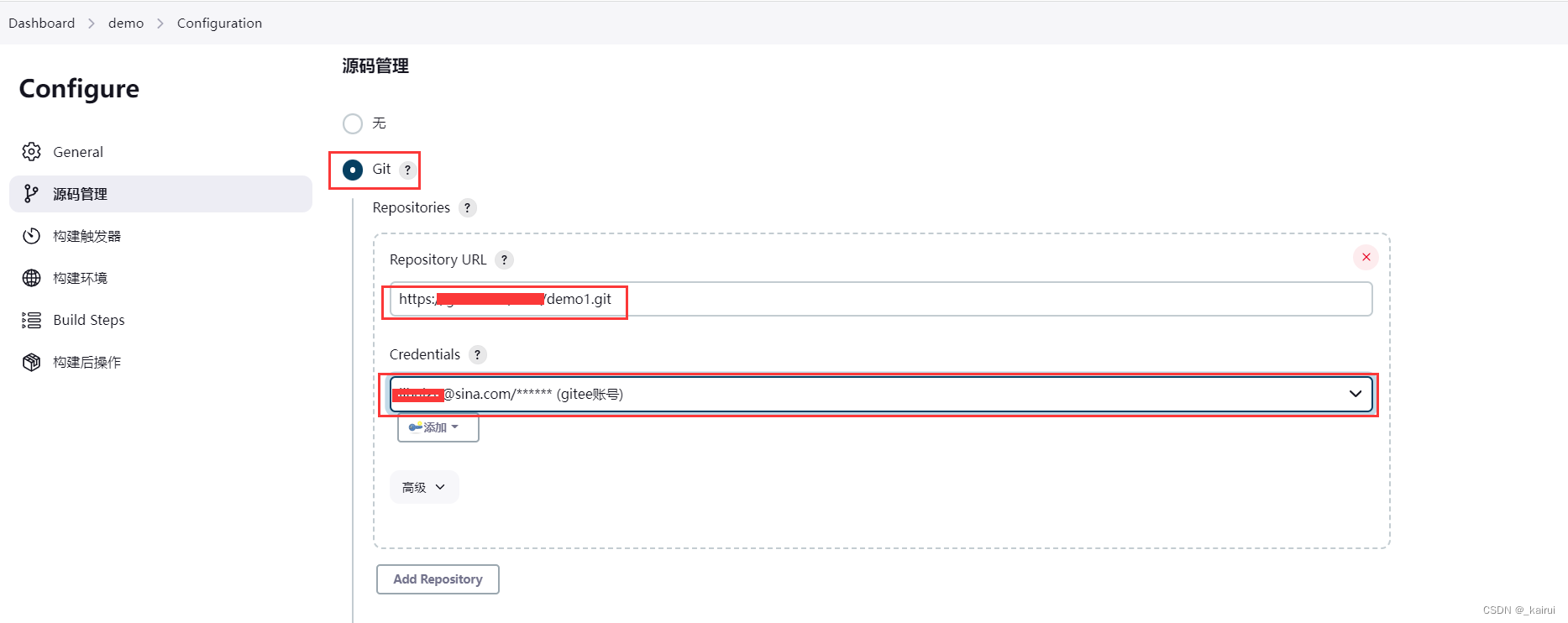Go to the General sidebar item
The width and height of the screenshot is (1568, 623).
[160, 152]
